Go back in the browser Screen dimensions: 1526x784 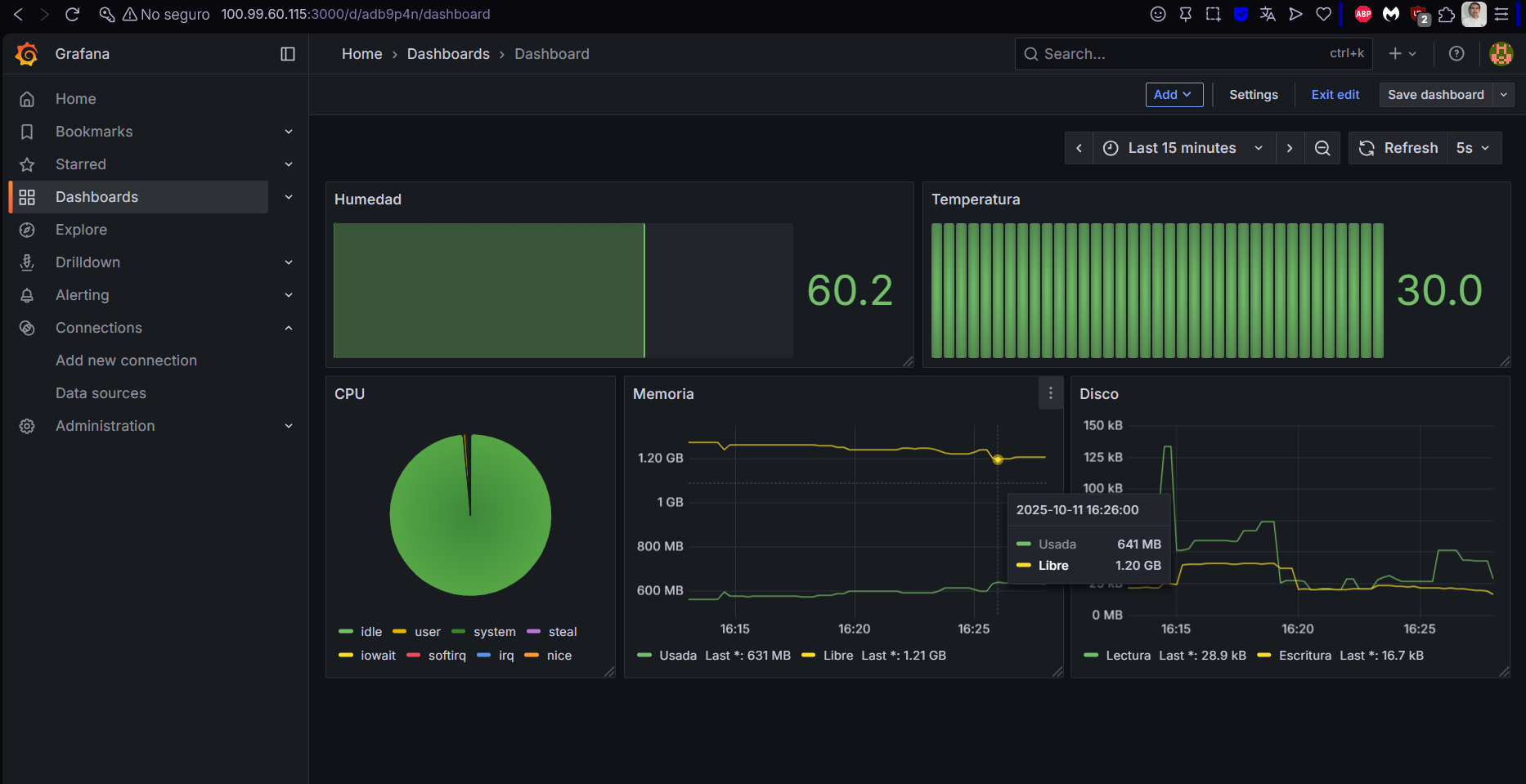click(x=18, y=14)
